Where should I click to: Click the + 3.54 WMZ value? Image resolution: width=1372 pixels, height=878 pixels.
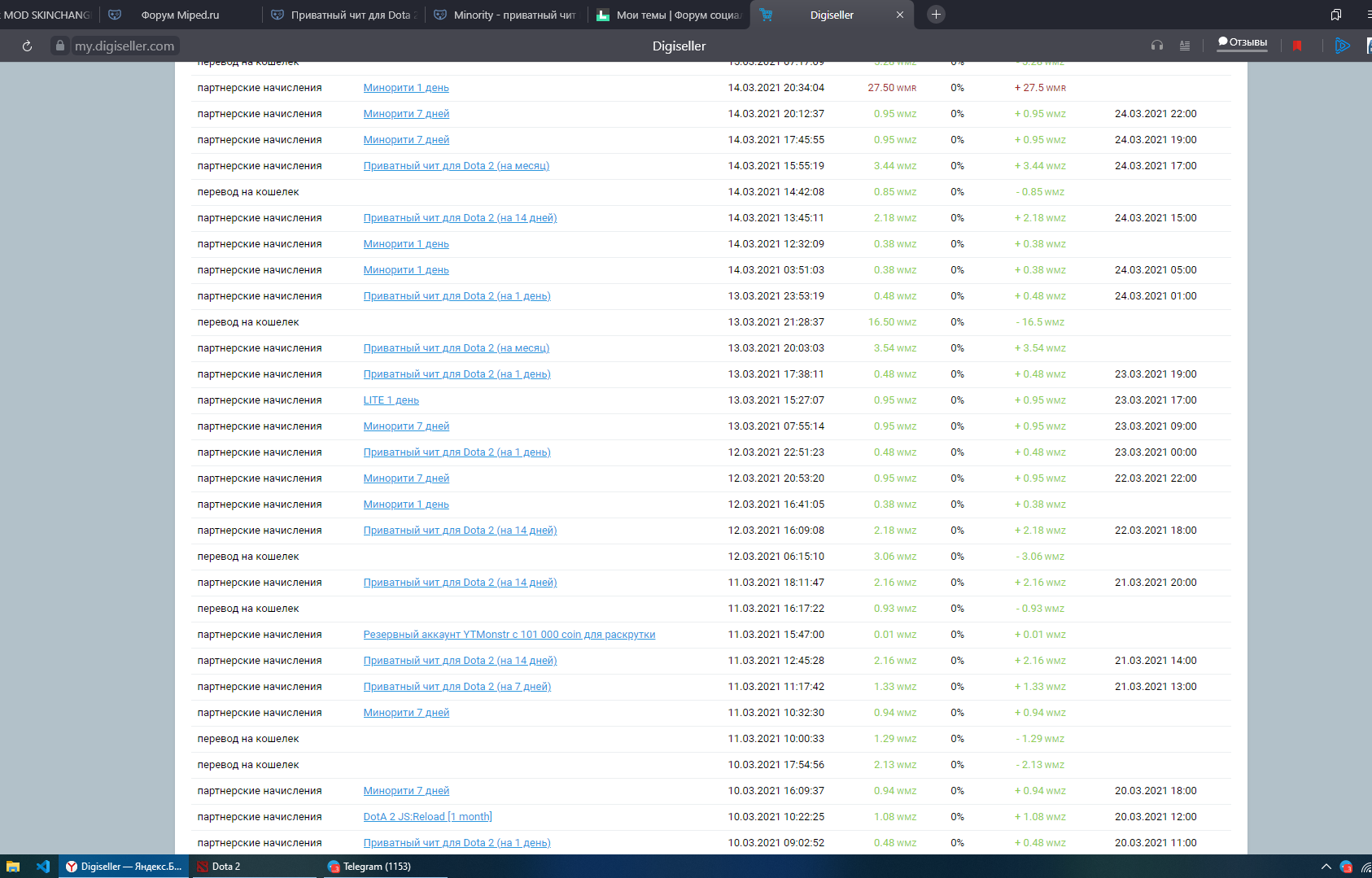coord(1040,348)
